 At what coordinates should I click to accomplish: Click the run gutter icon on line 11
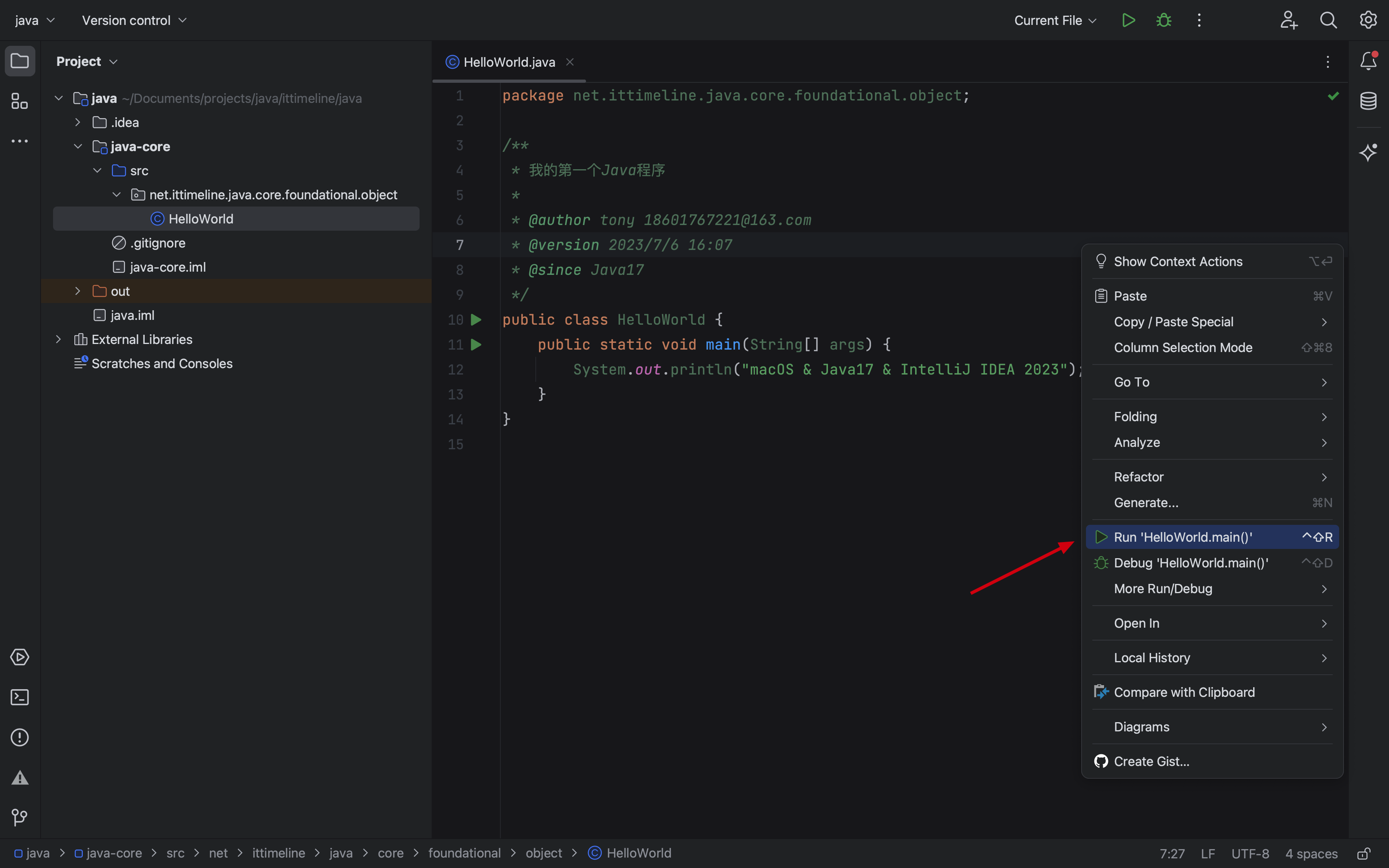(x=476, y=344)
